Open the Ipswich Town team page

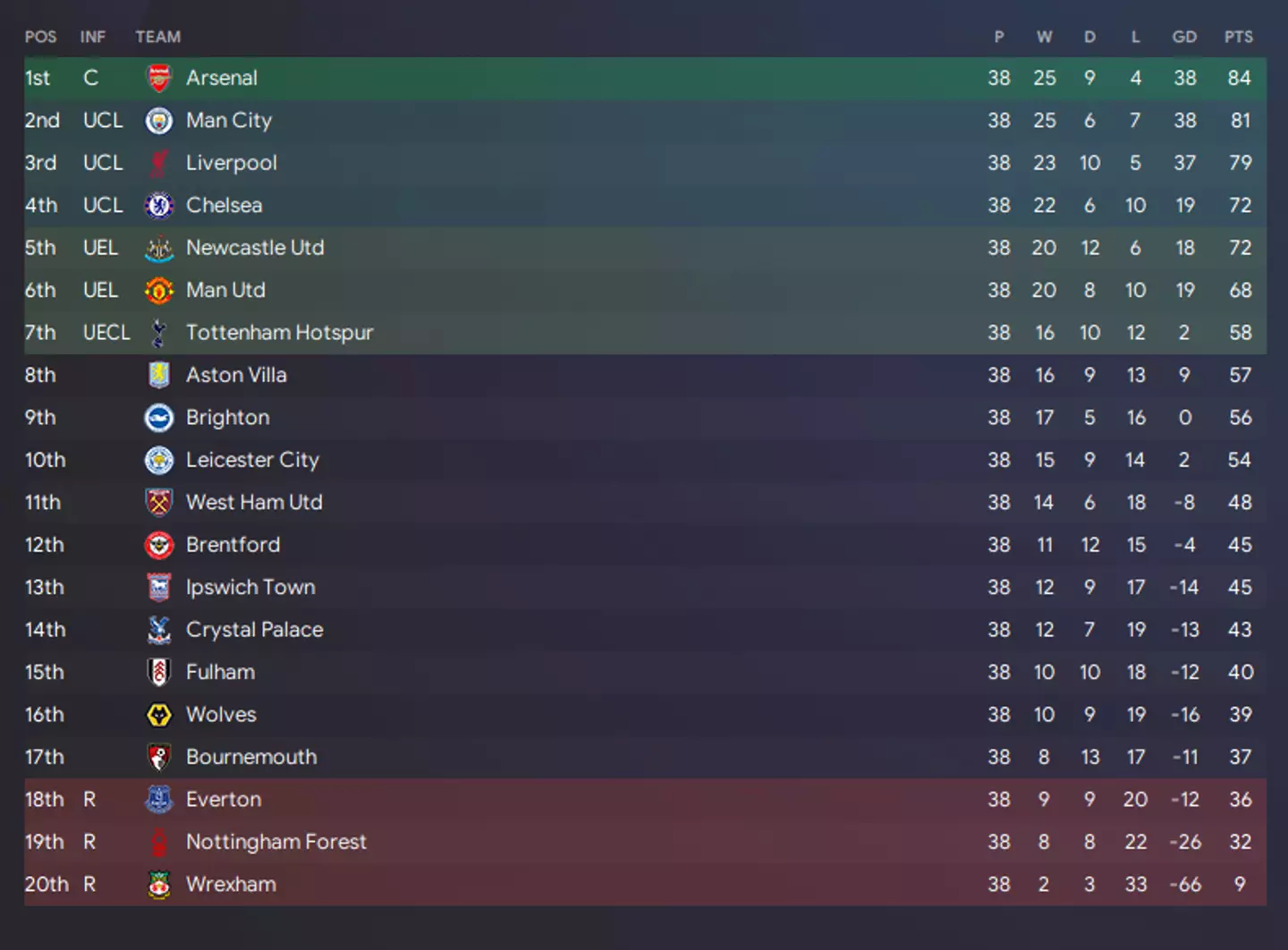click(250, 587)
